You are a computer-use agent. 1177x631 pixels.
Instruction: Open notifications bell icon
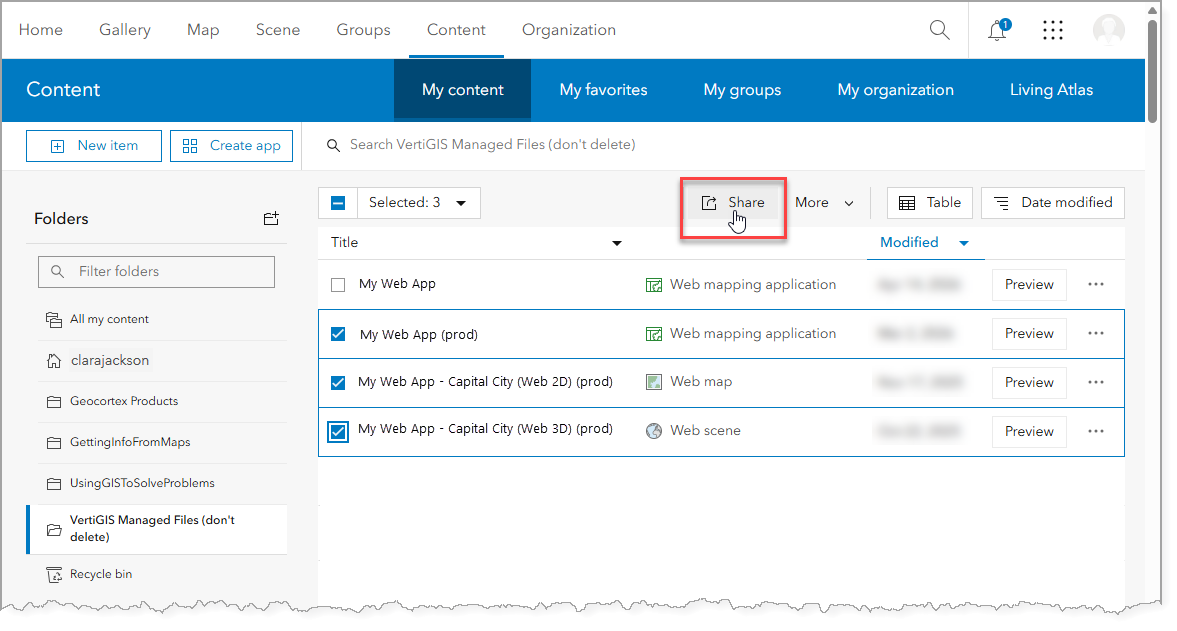pyautogui.click(x=998, y=30)
